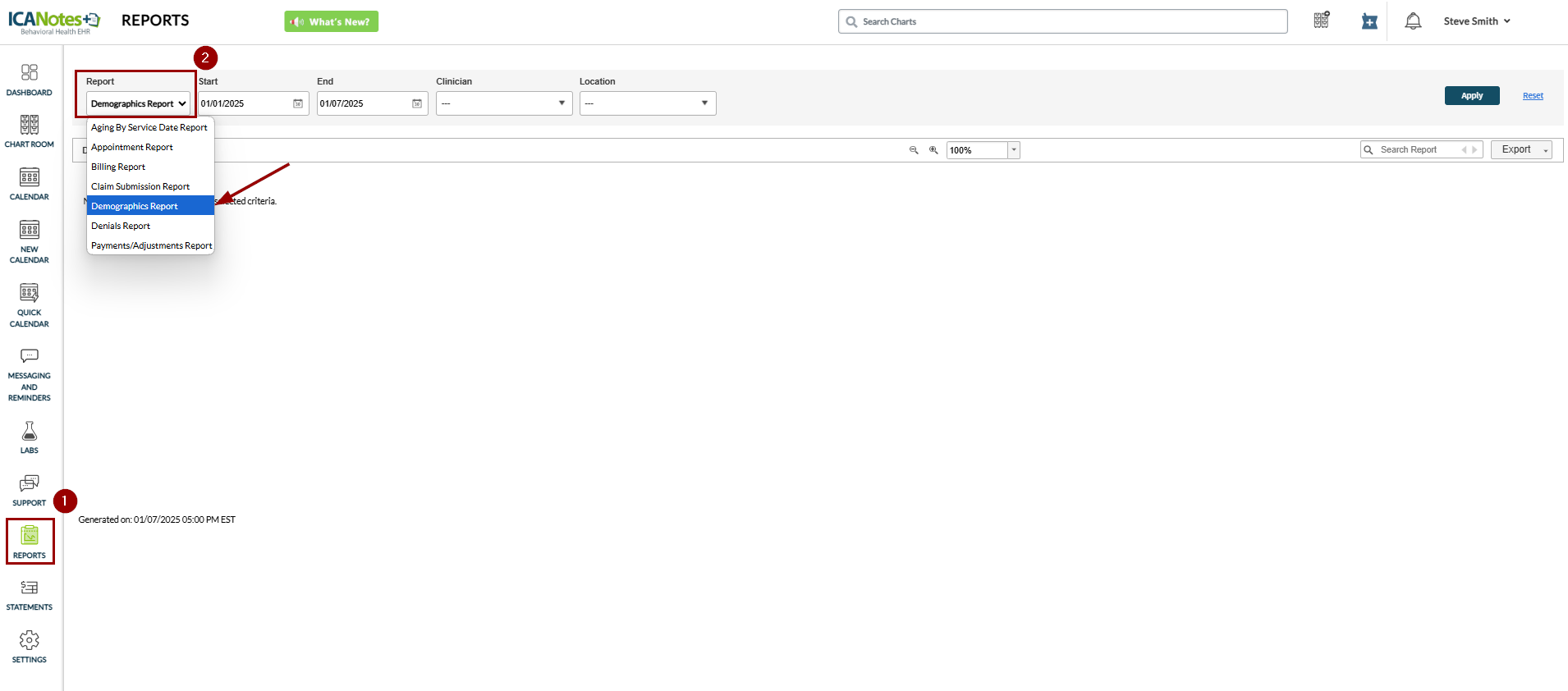The image size is (1568, 691).
Task: Click the notifications bell icon
Action: pyautogui.click(x=1413, y=21)
